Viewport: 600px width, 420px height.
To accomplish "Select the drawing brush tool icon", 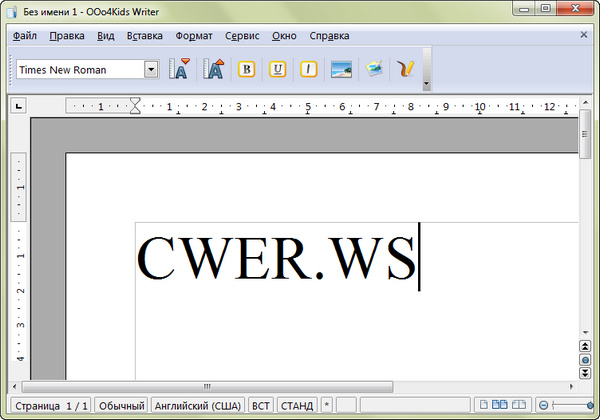I will tap(405, 69).
